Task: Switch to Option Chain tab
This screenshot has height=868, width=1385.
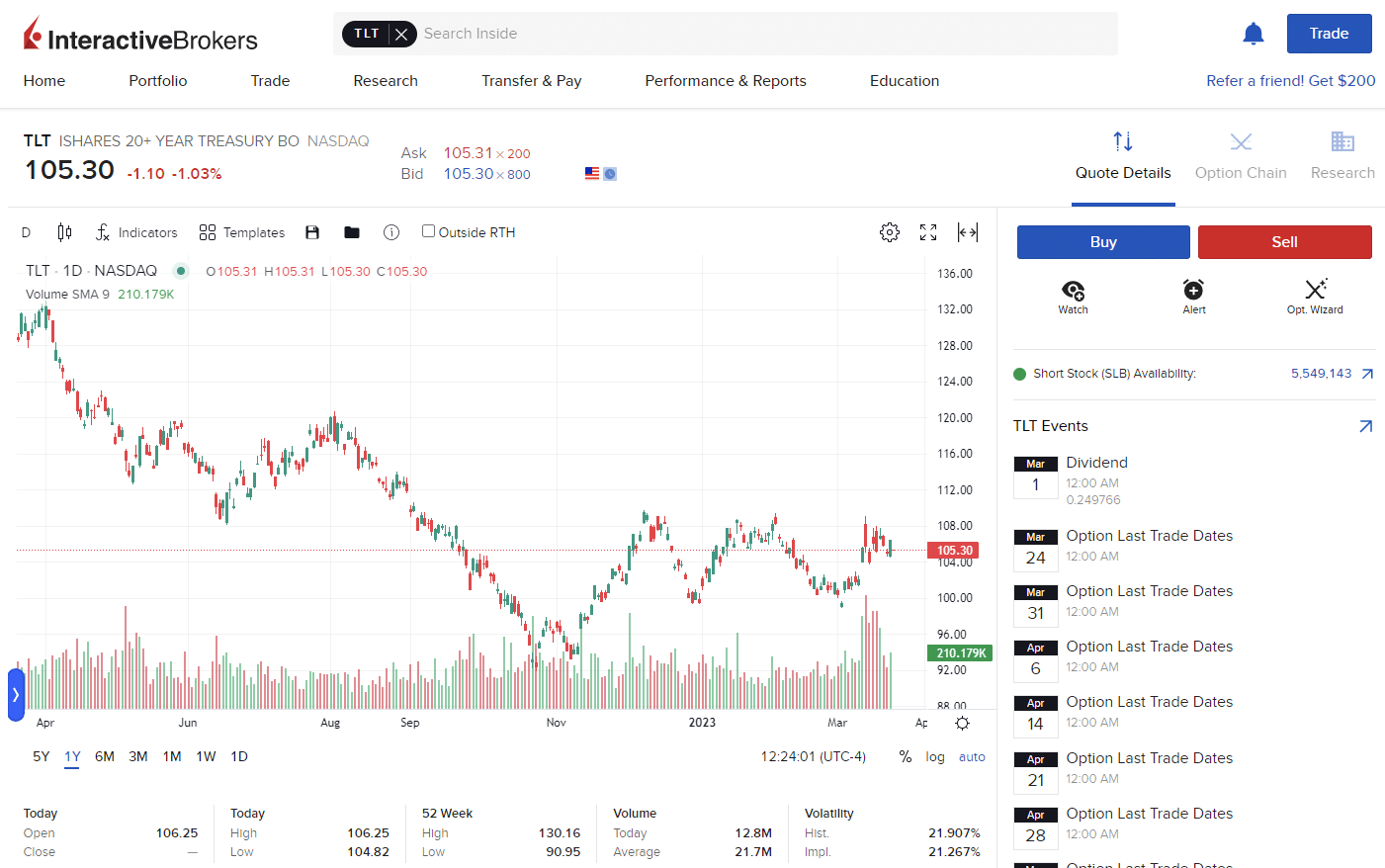Action: pyautogui.click(x=1241, y=156)
